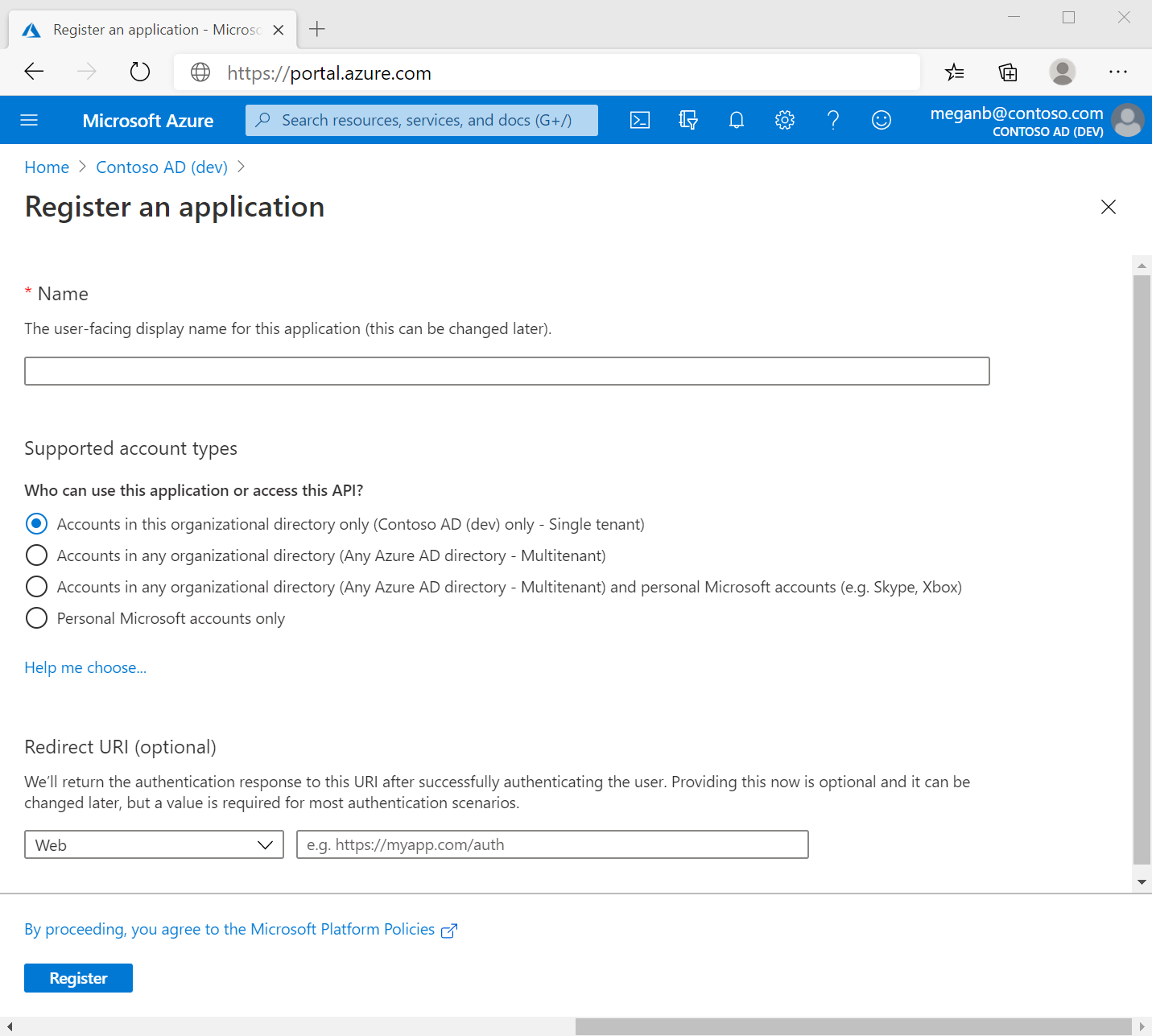
Task: Click the directory and subscription filter icon
Action: (688, 119)
